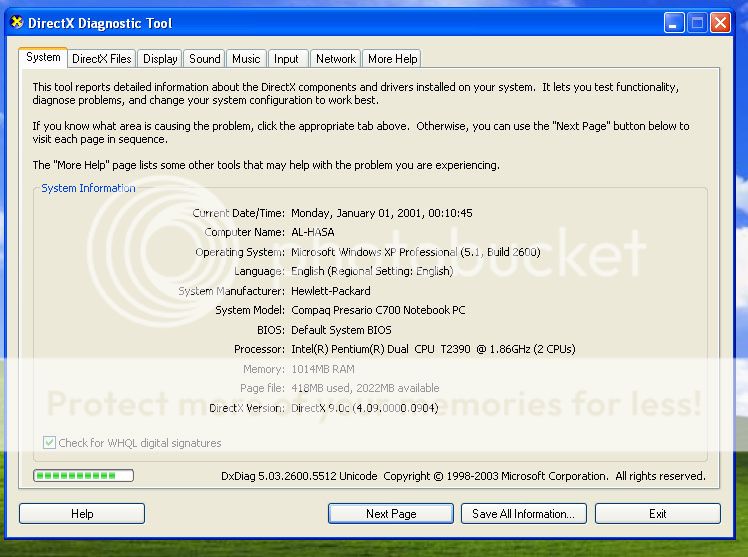
Task: Switch to the Sound tab
Action: (205, 59)
